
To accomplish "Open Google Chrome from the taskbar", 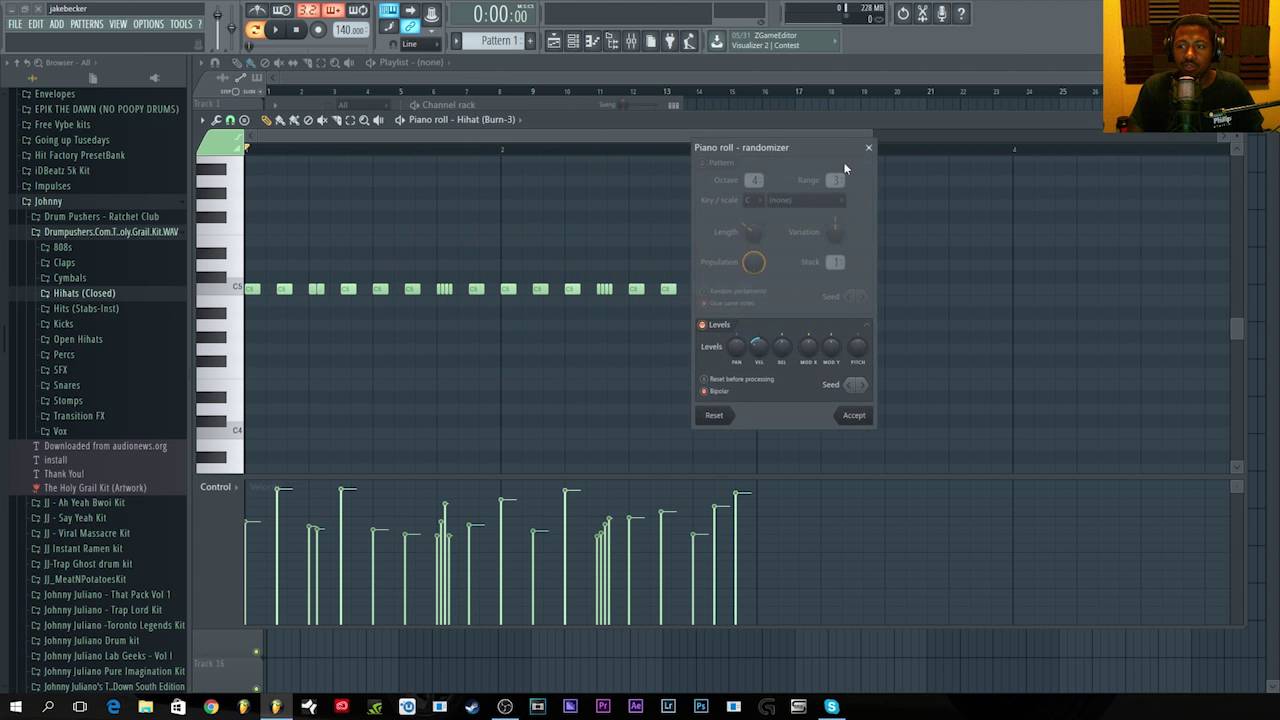I will [x=211, y=707].
